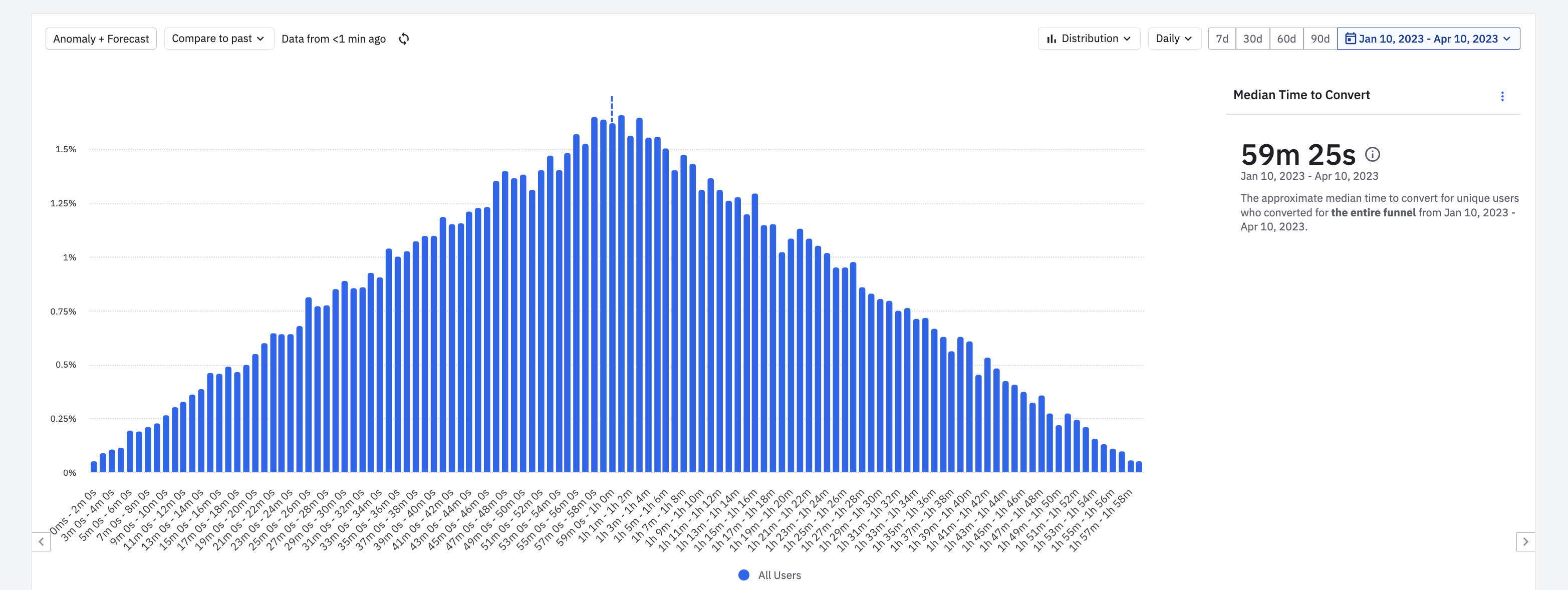This screenshot has width=1568, height=590.
Task: Switch to the 60d time range
Action: click(x=1285, y=39)
